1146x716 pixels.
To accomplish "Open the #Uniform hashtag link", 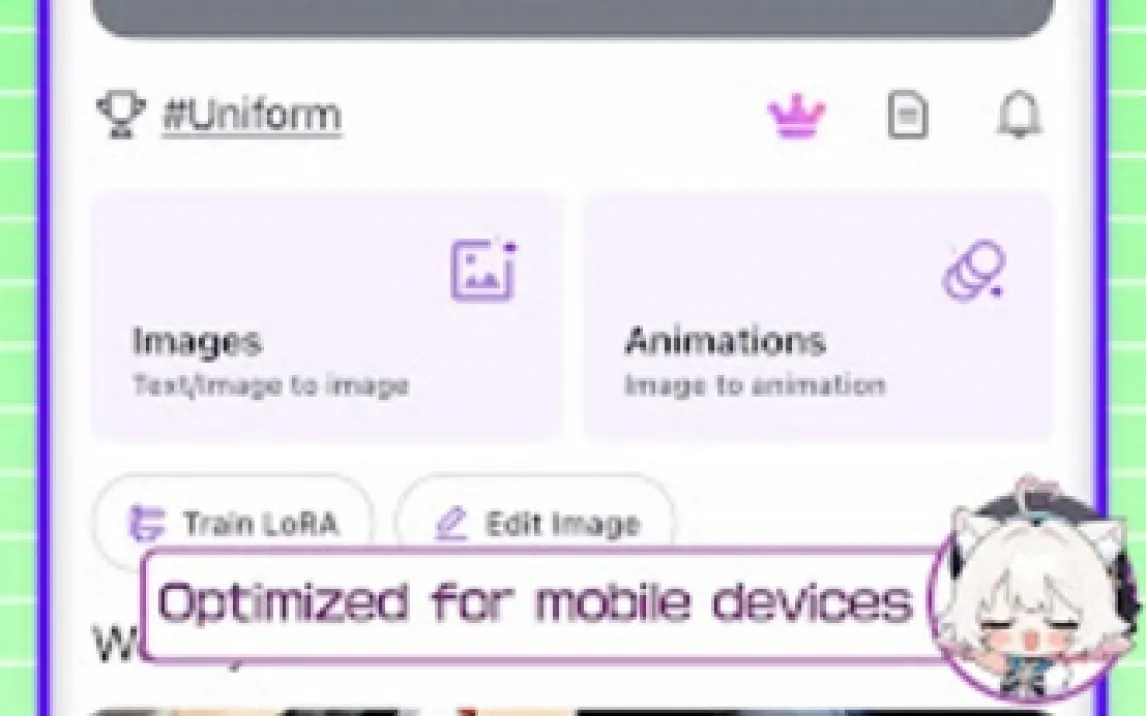I will click(x=251, y=115).
